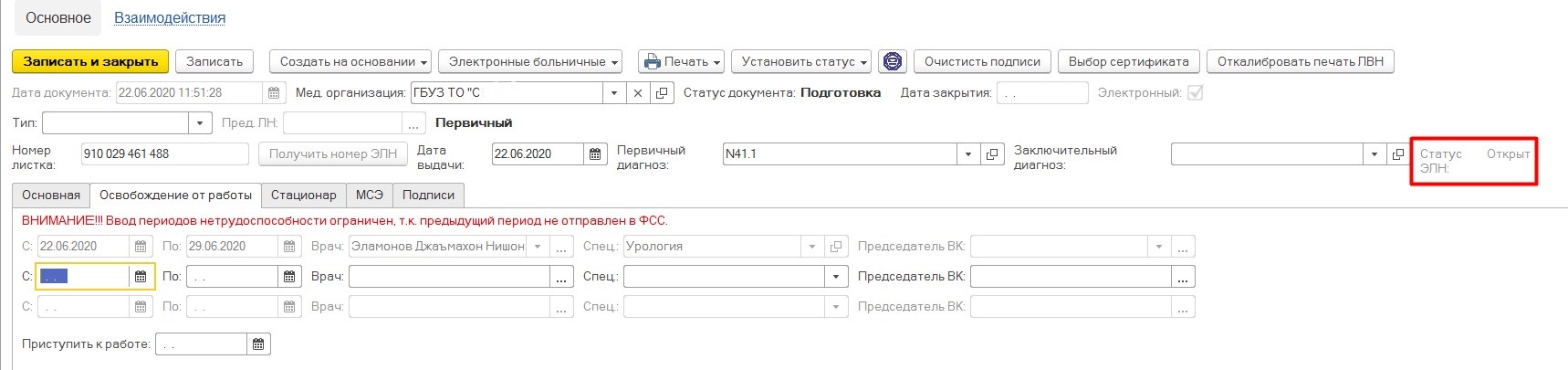
Task: Open the Мед. организация record icon
Action: point(662,93)
